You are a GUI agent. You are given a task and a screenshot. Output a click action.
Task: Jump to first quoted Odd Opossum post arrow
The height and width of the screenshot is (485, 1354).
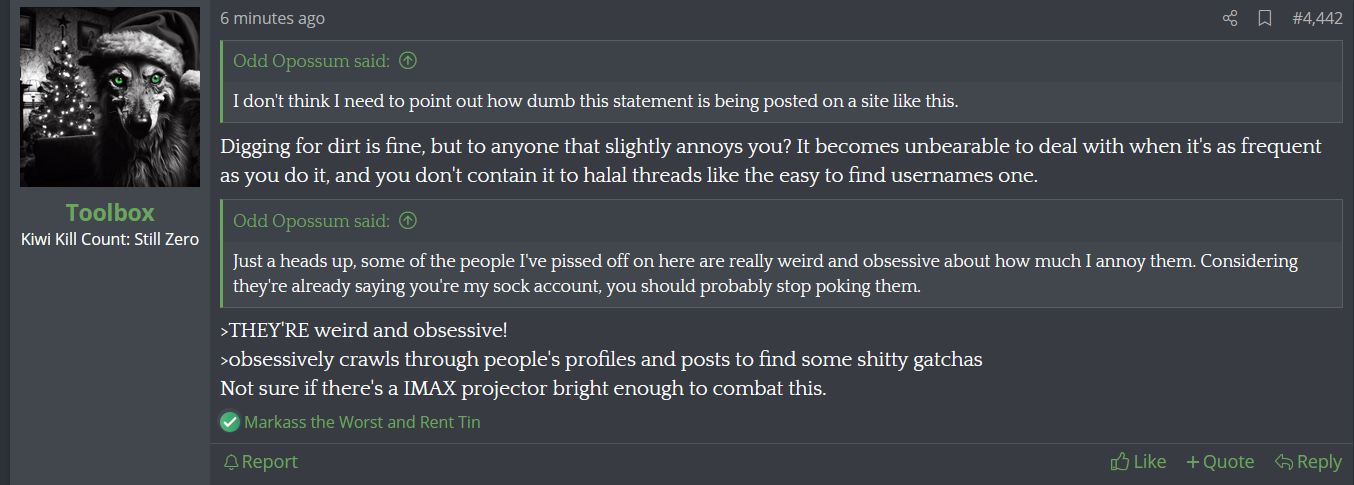pos(407,61)
